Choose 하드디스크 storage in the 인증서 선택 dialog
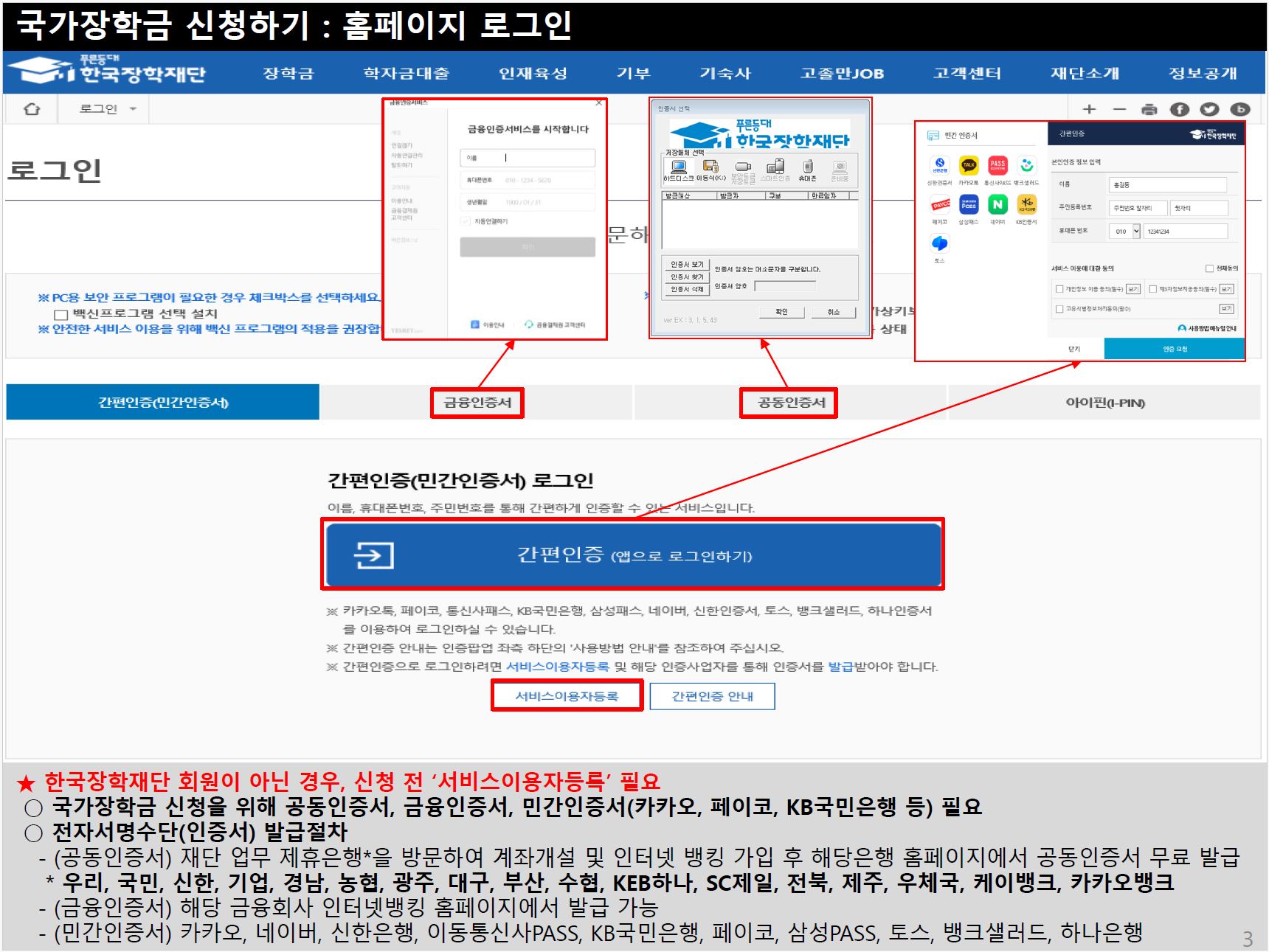 pyautogui.click(x=678, y=170)
